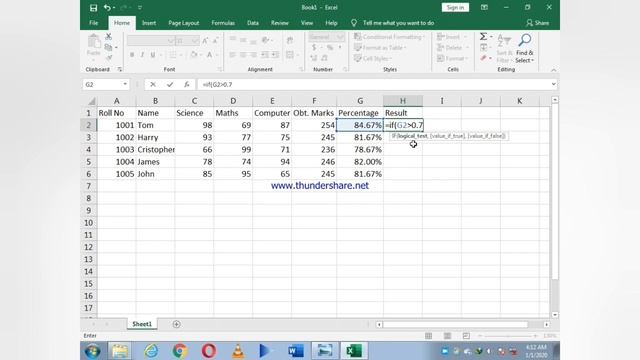This screenshot has width=640, height=360.
Task: Click the Paste clipboard icon
Action: tap(94, 41)
